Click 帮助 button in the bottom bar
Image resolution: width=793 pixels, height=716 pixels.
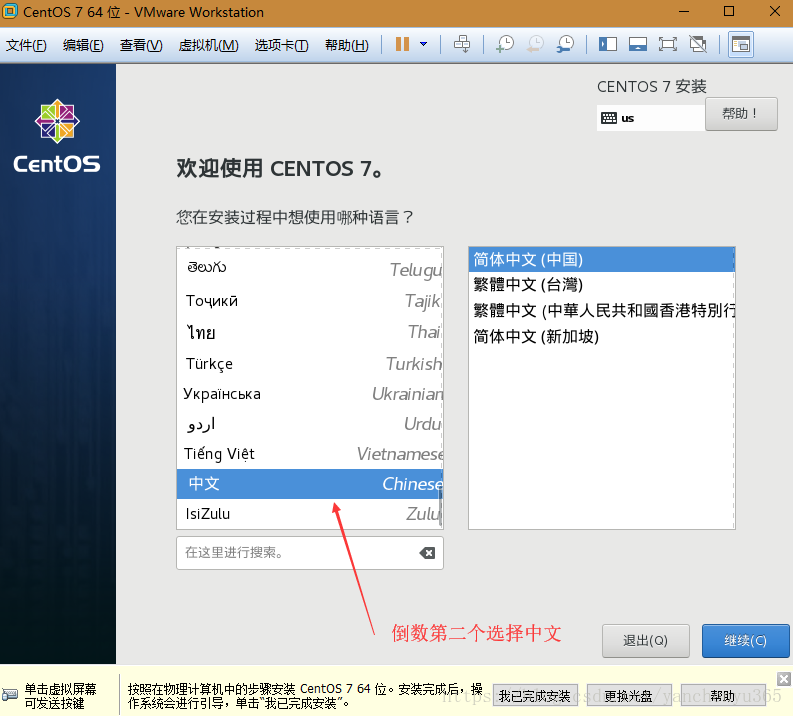[722, 696]
